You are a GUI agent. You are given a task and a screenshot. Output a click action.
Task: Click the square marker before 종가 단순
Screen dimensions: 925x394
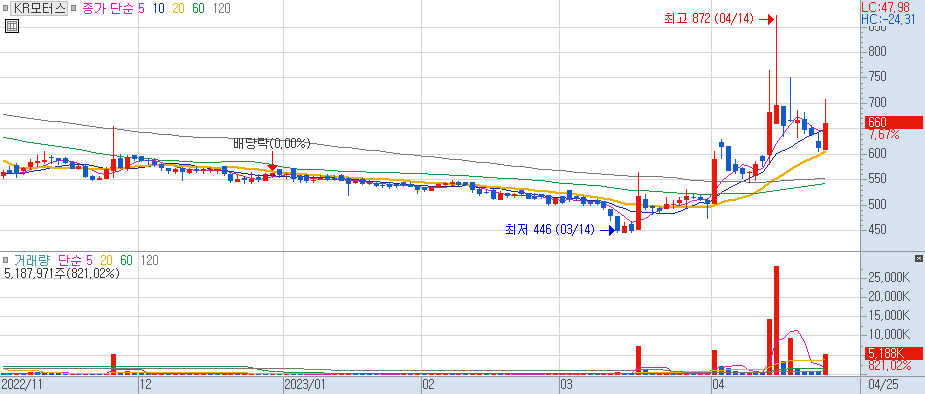coord(73,8)
